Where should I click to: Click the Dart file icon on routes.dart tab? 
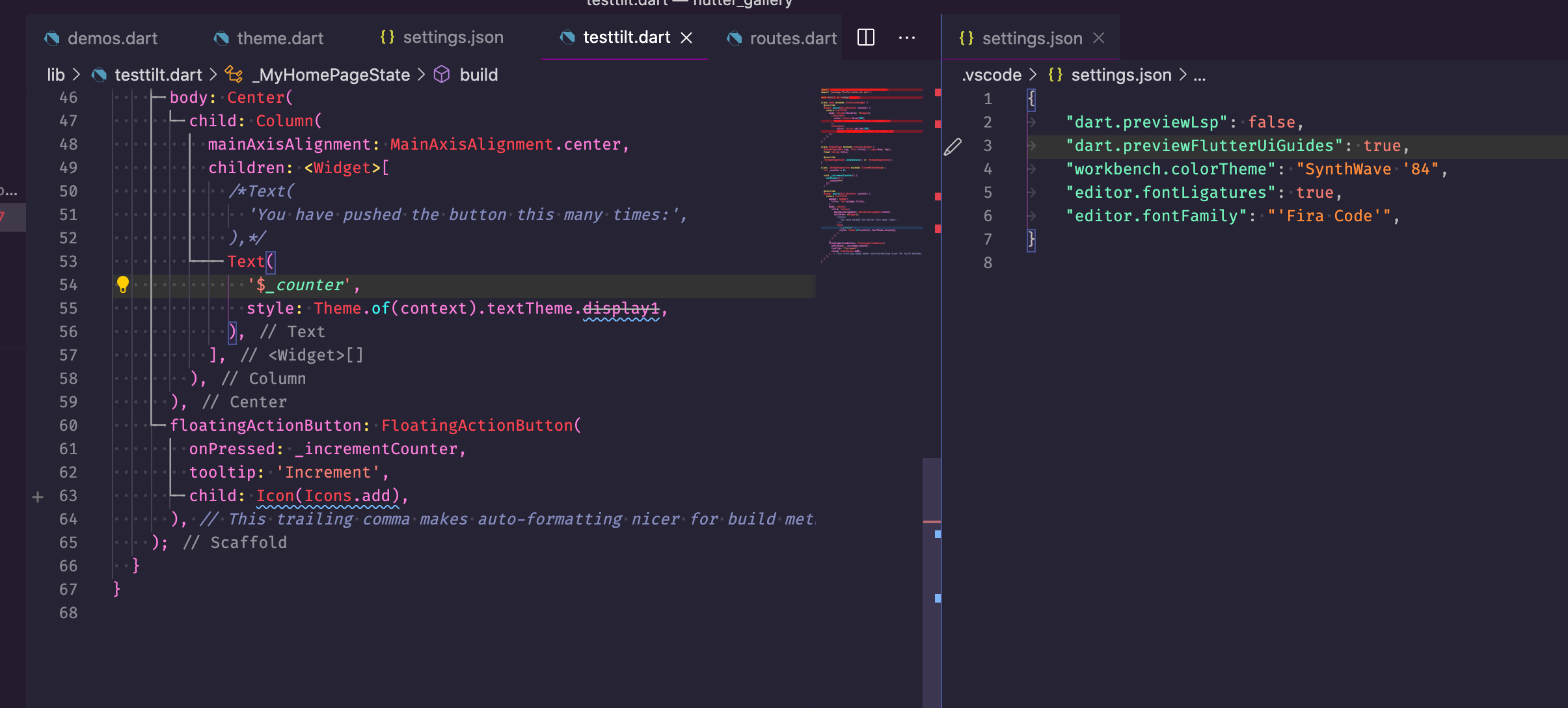coord(735,38)
